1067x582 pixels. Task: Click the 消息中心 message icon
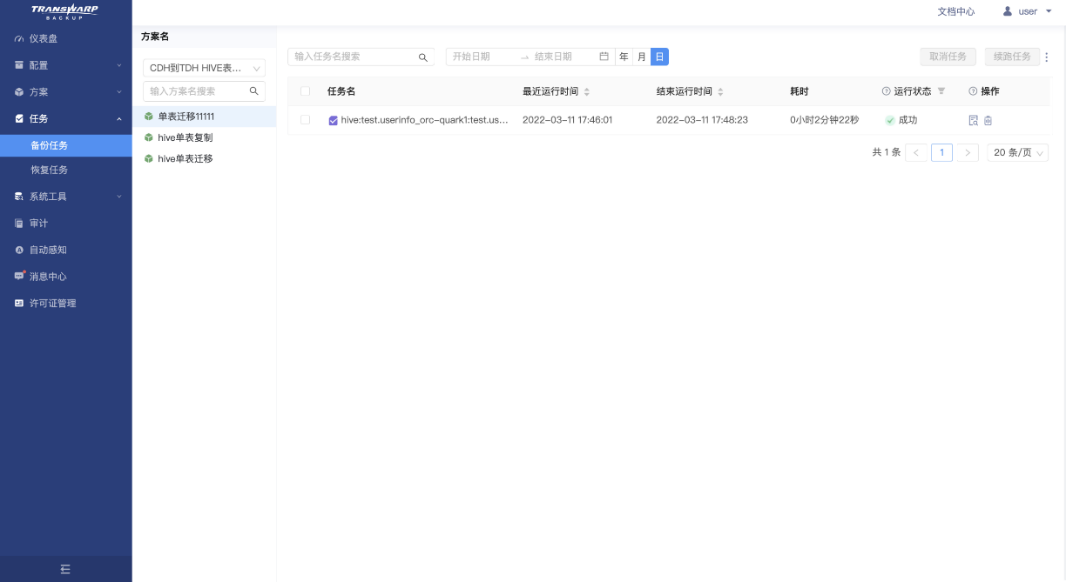[19, 276]
